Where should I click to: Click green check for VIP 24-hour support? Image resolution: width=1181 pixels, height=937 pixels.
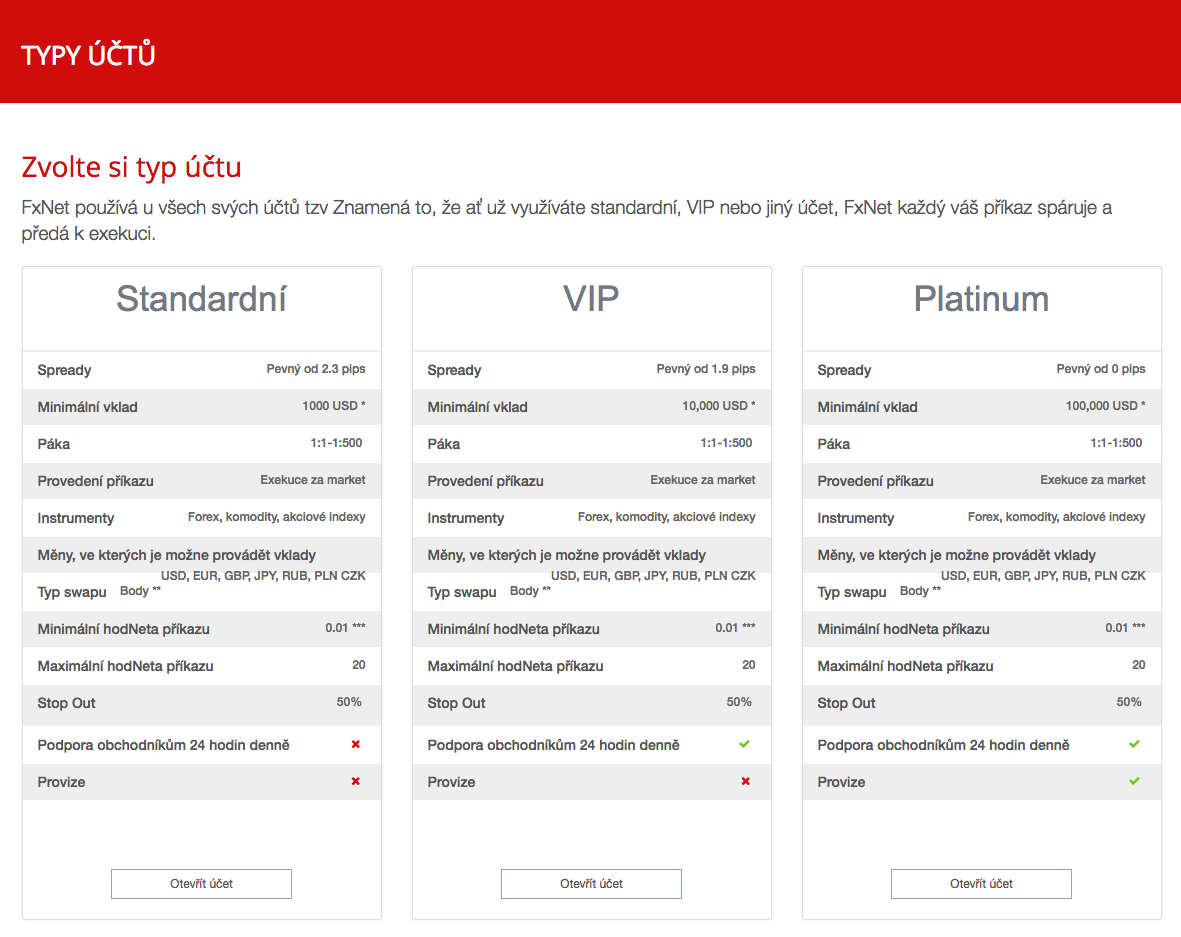click(x=745, y=744)
